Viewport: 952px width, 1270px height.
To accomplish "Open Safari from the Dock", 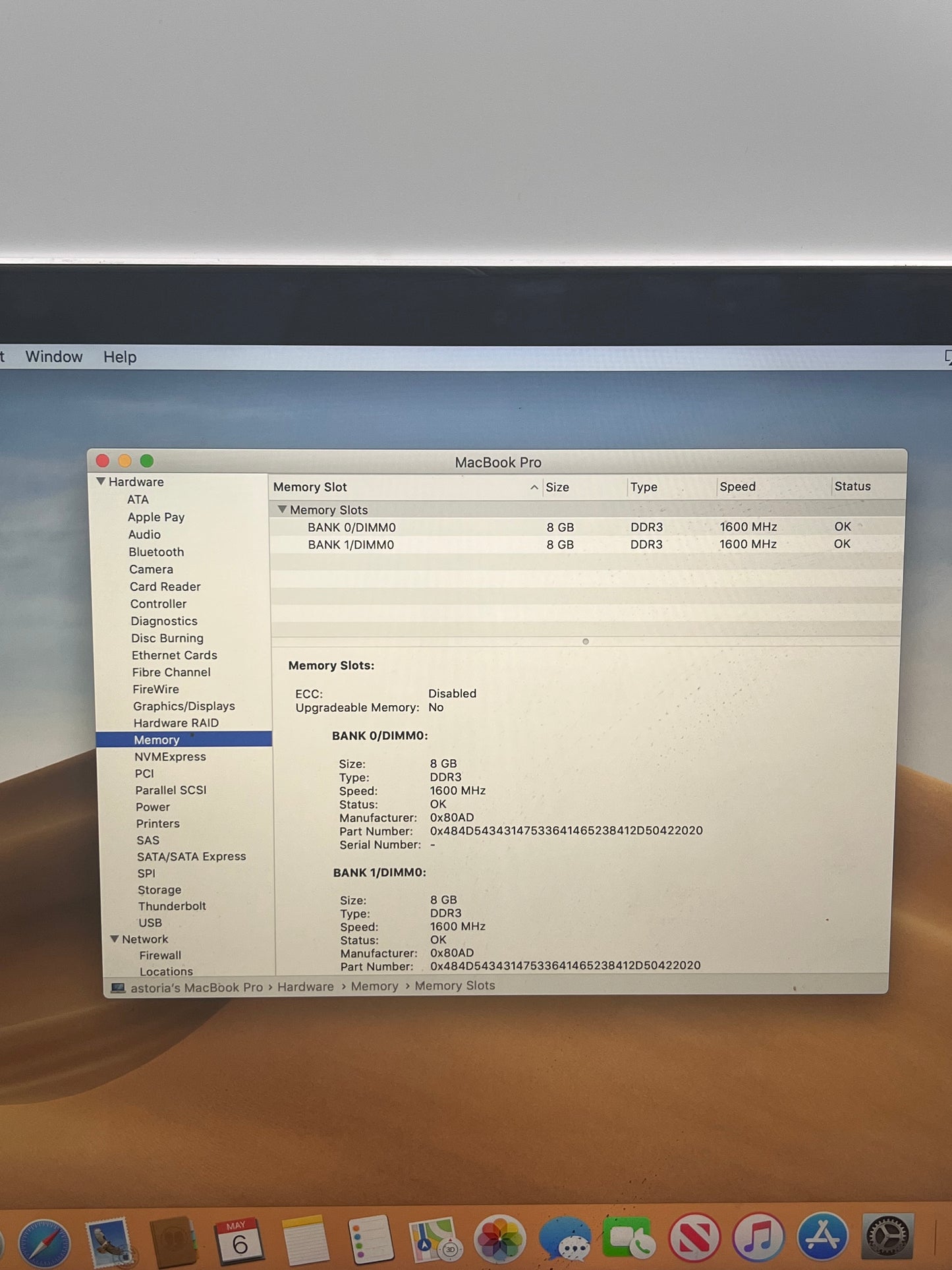I will (x=44, y=1244).
